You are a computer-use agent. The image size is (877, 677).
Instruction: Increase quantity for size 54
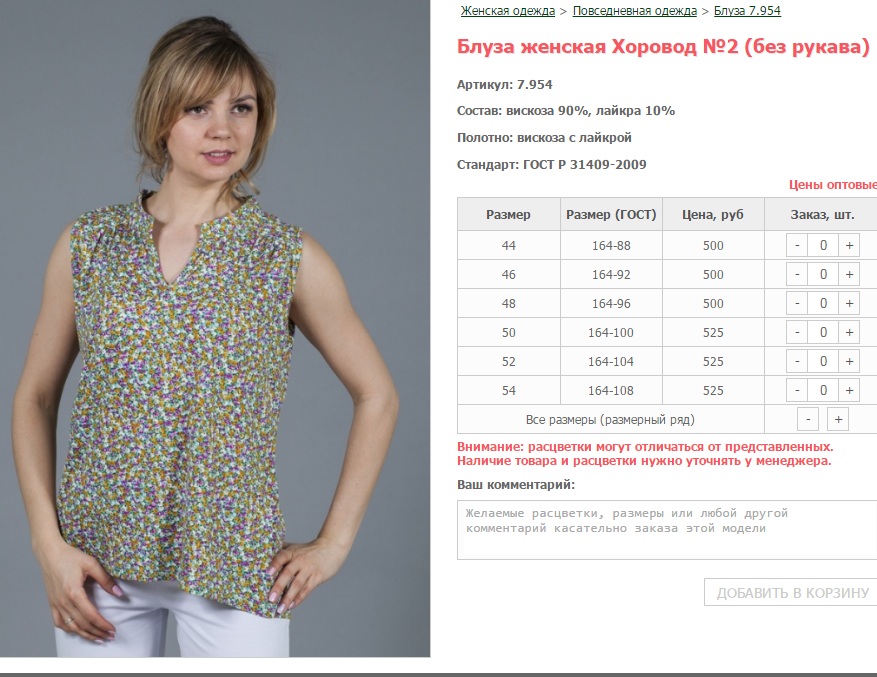(849, 391)
